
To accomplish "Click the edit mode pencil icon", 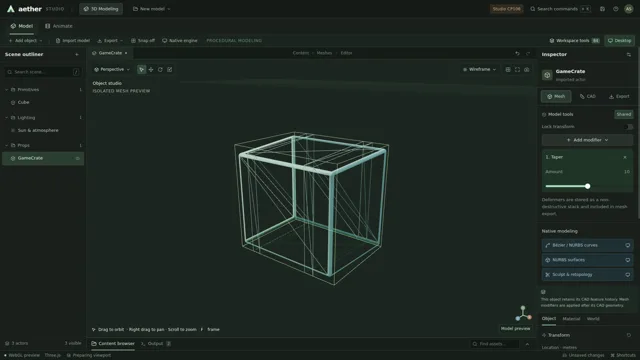I will 170,69.
